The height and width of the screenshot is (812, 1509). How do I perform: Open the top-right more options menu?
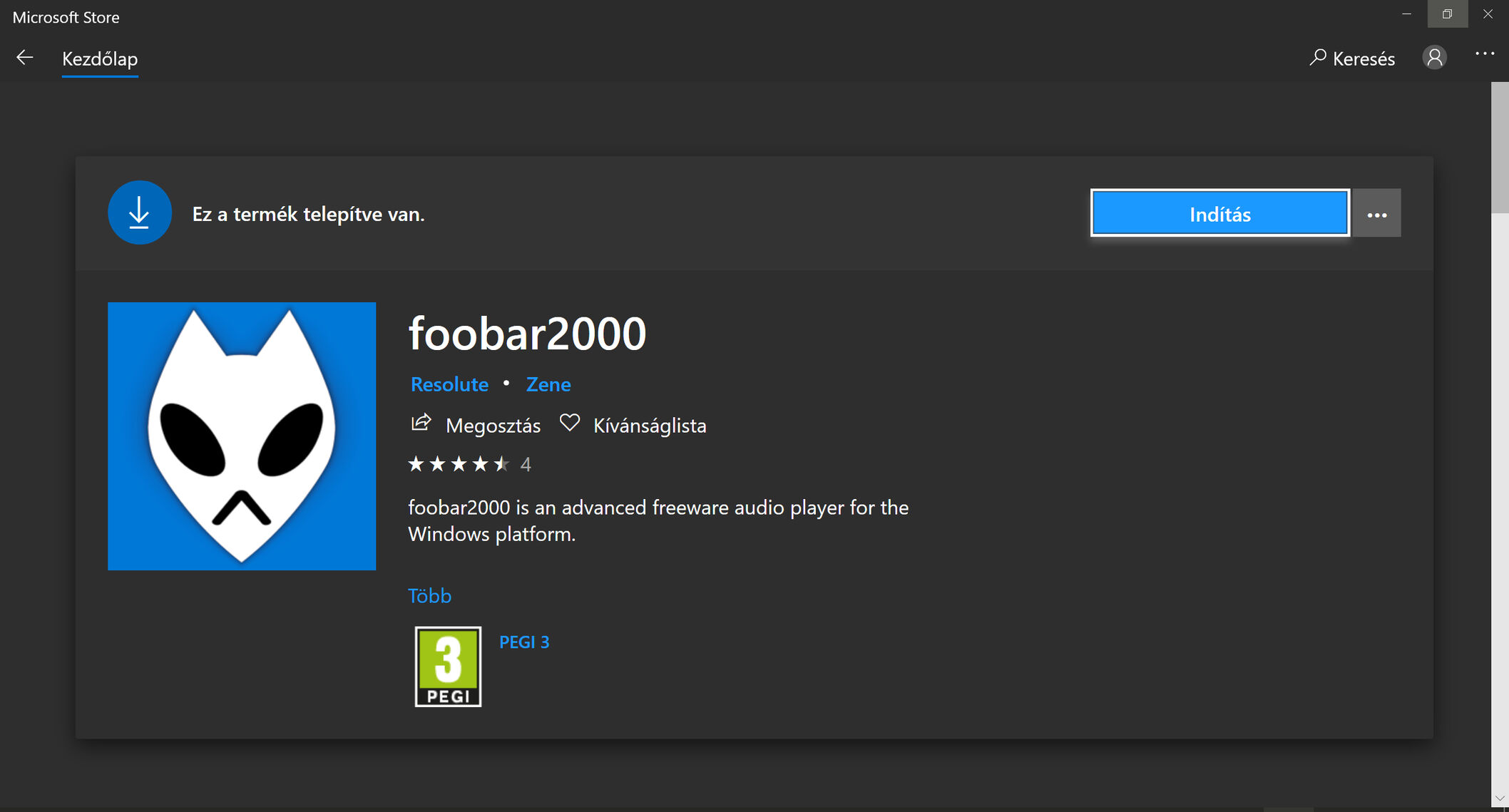pyautogui.click(x=1484, y=54)
